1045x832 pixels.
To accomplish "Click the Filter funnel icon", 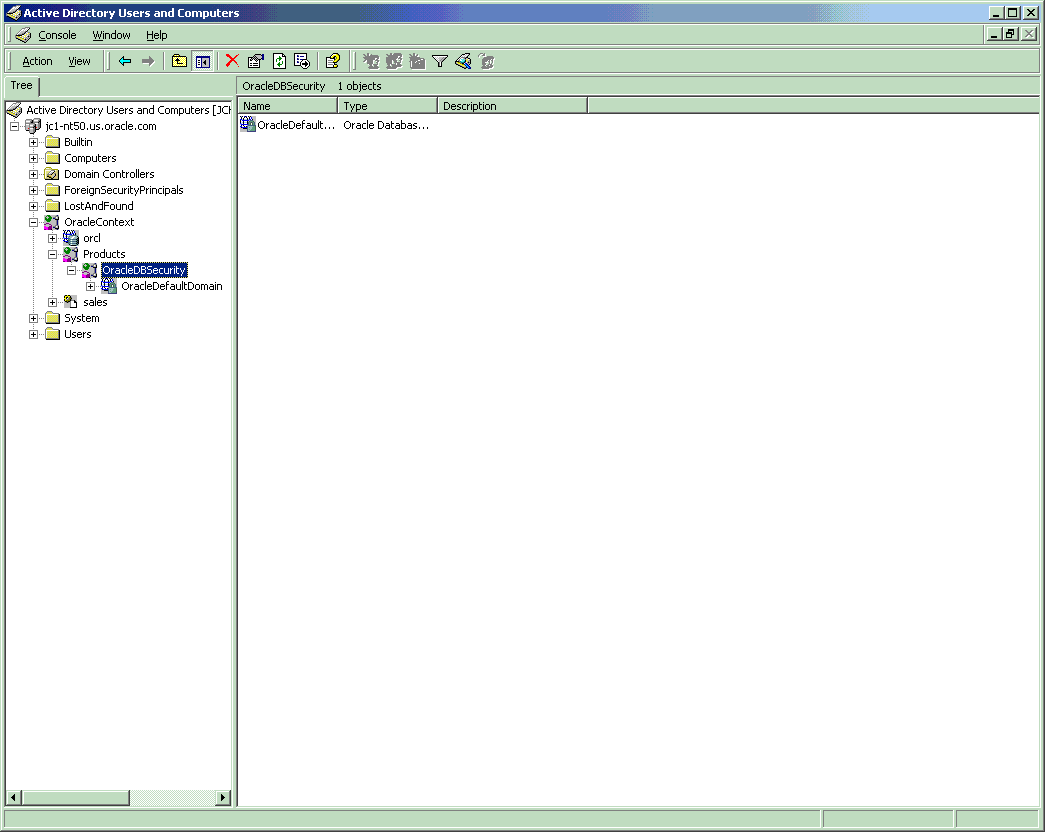I will pyautogui.click(x=440, y=61).
